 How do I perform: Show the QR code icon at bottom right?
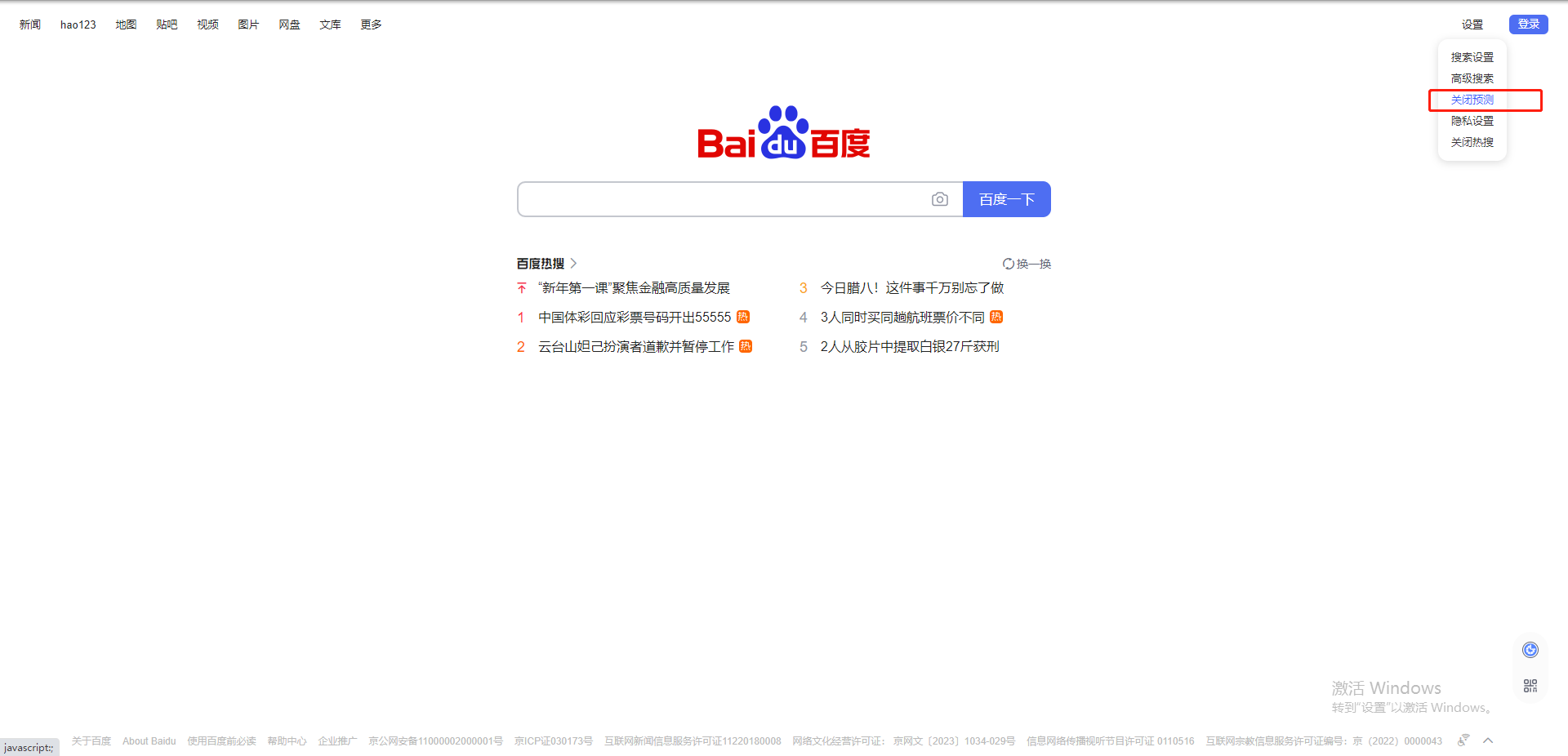pyautogui.click(x=1530, y=686)
